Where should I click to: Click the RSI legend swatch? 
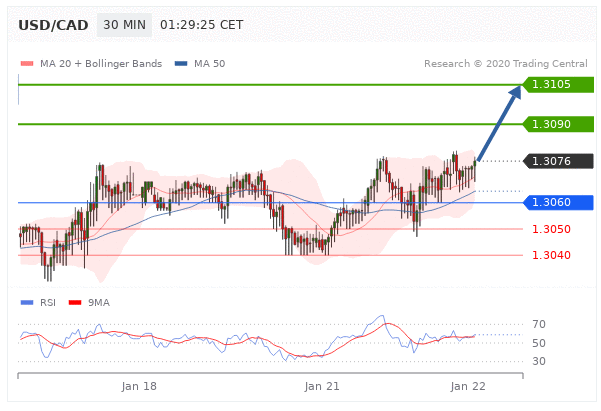coord(27,302)
